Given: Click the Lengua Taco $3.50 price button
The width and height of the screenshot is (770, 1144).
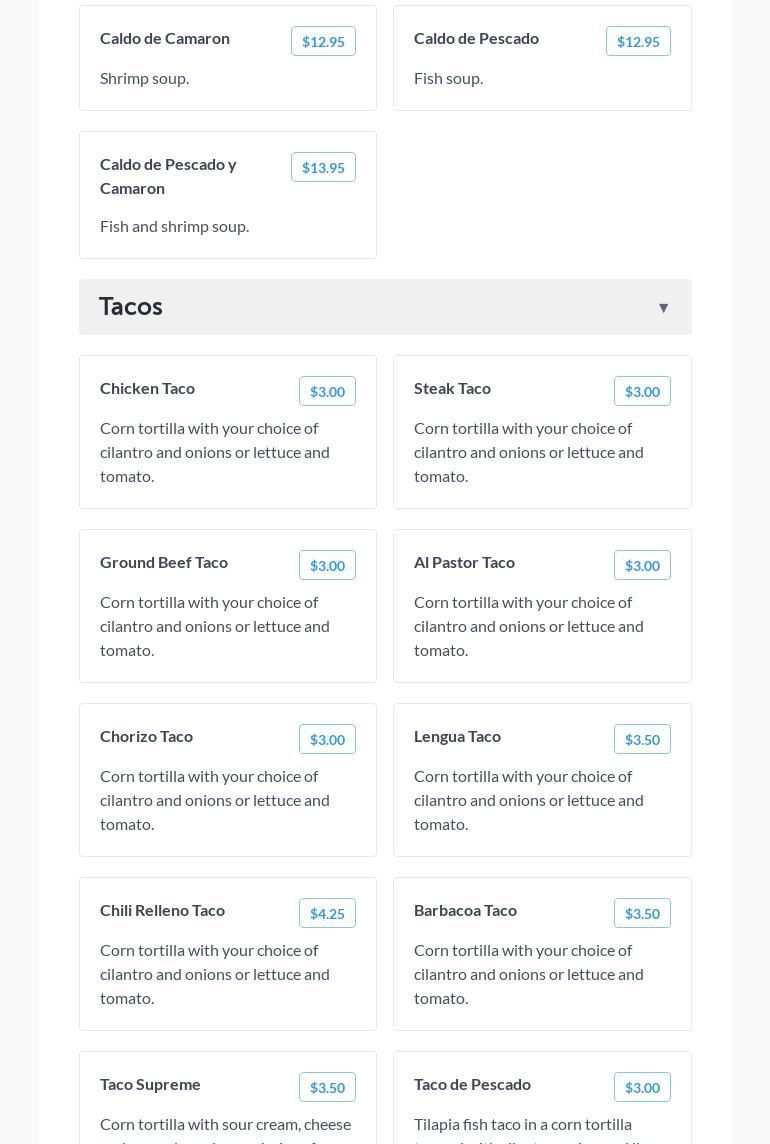Looking at the screenshot, I should (x=642, y=739).
